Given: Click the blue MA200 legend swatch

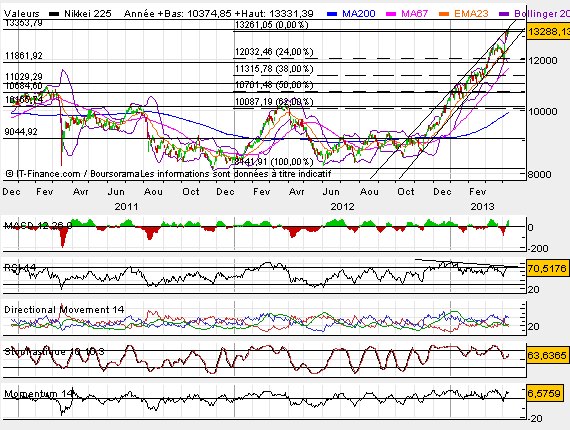Looking at the screenshot, I should coord(332,14).
